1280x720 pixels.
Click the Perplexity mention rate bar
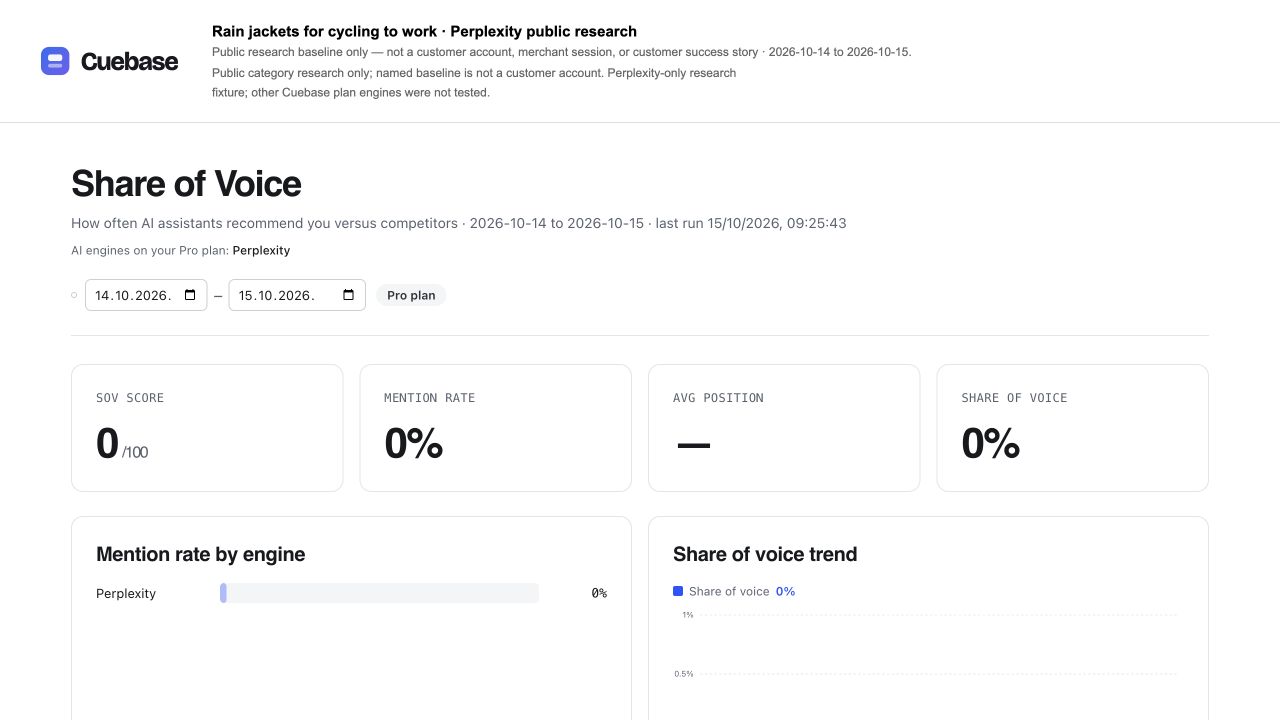point(379,593)
